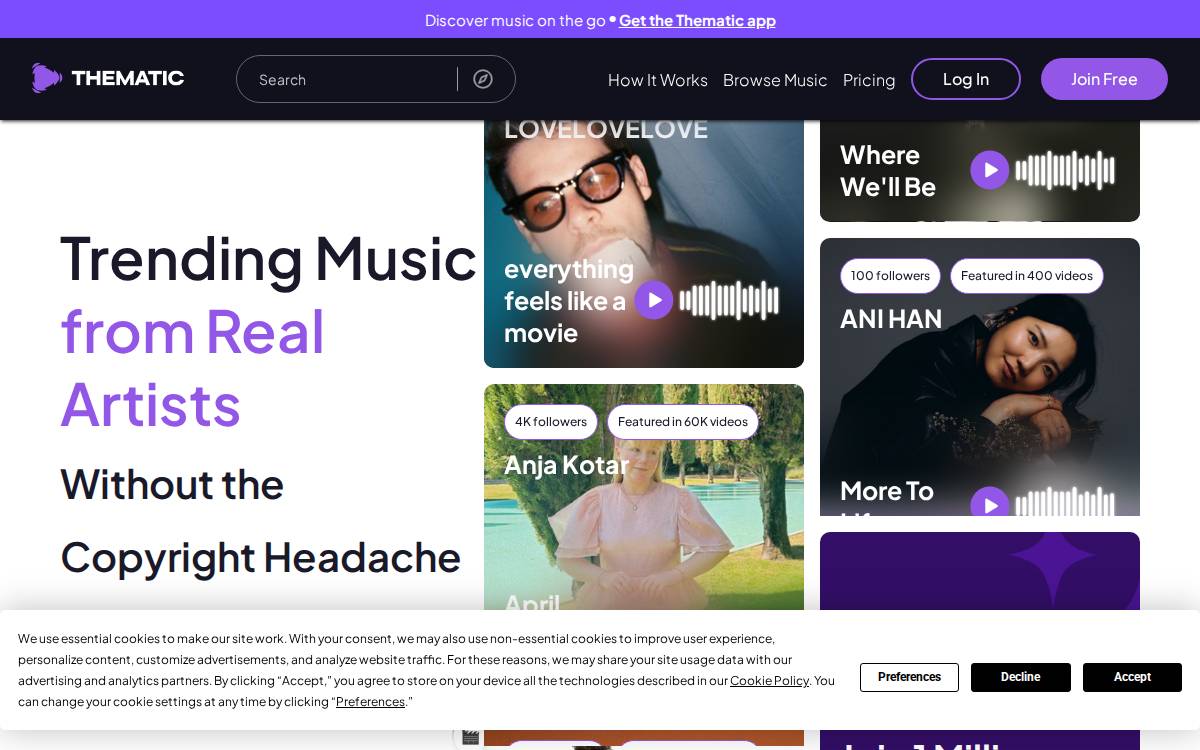Open artist name Anja Kotar
The width and height of the screenshot is (1200, 750).
coord(567,465)
